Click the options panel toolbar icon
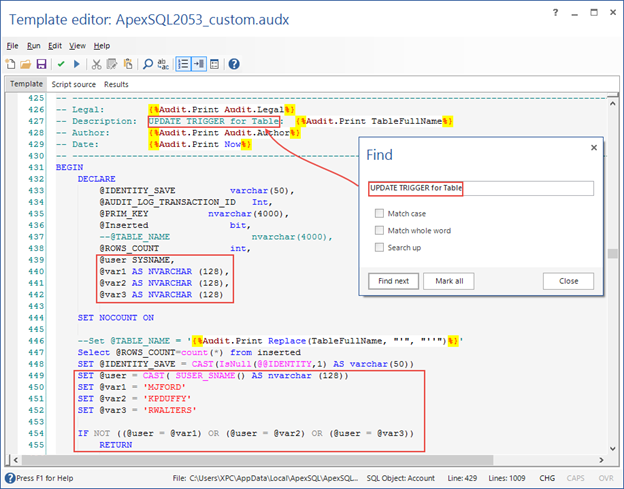Image resolution: width=624 pixels, height=489 pixels. 214,64
